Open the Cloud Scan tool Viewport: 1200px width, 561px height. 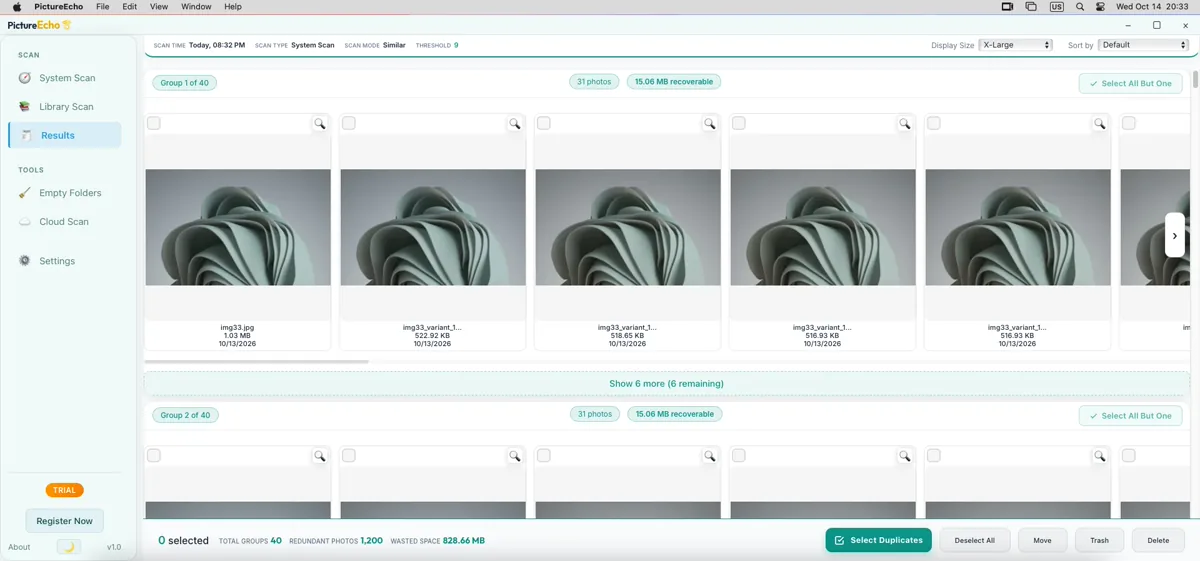[x=65, y=222]
